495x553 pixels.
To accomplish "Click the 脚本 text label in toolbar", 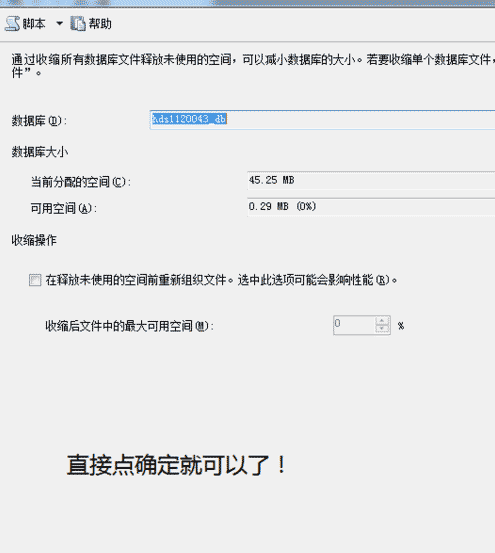I will pos(34,24).
